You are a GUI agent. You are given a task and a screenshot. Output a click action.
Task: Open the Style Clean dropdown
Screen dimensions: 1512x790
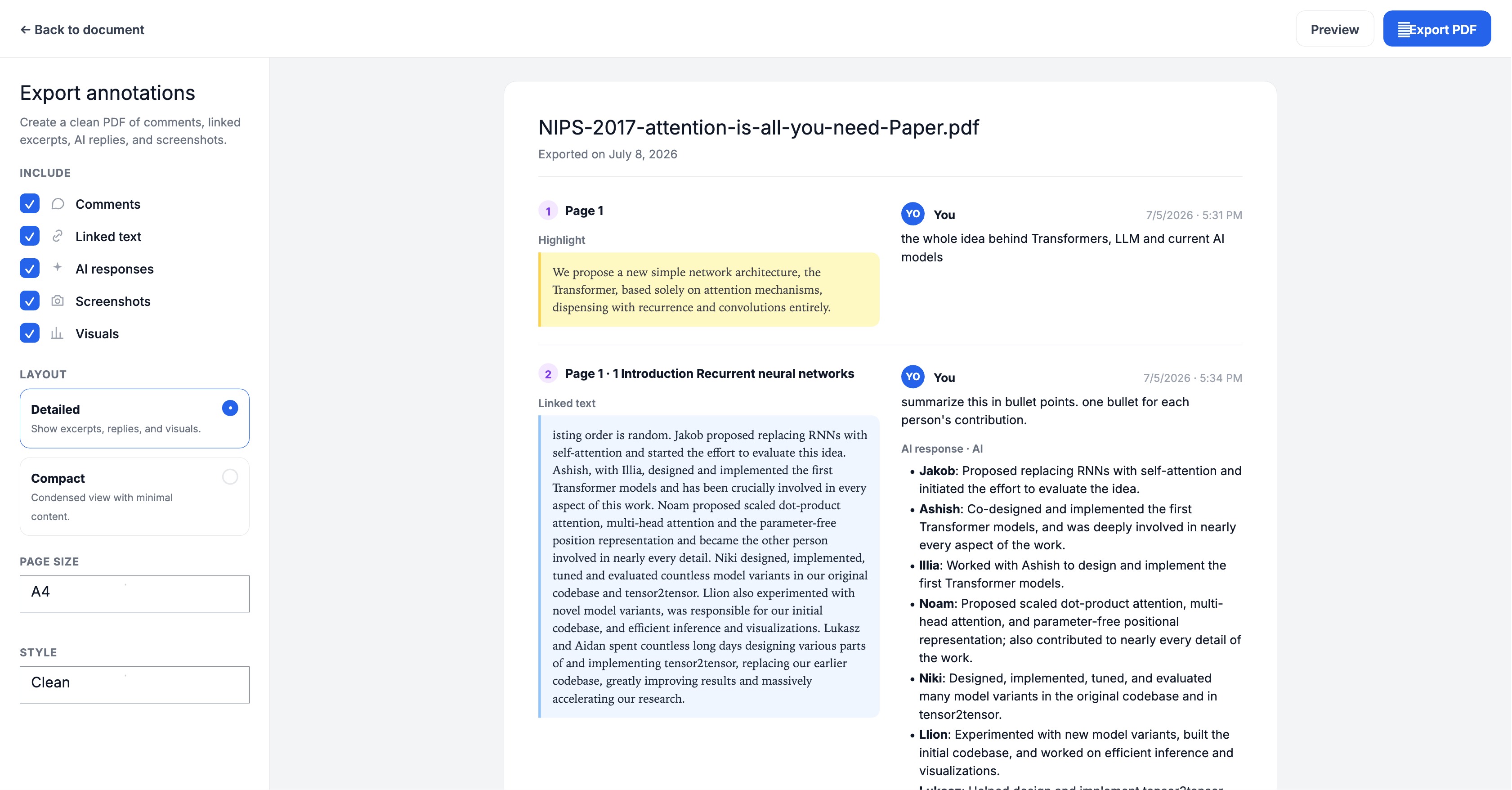tap(134, 684)
